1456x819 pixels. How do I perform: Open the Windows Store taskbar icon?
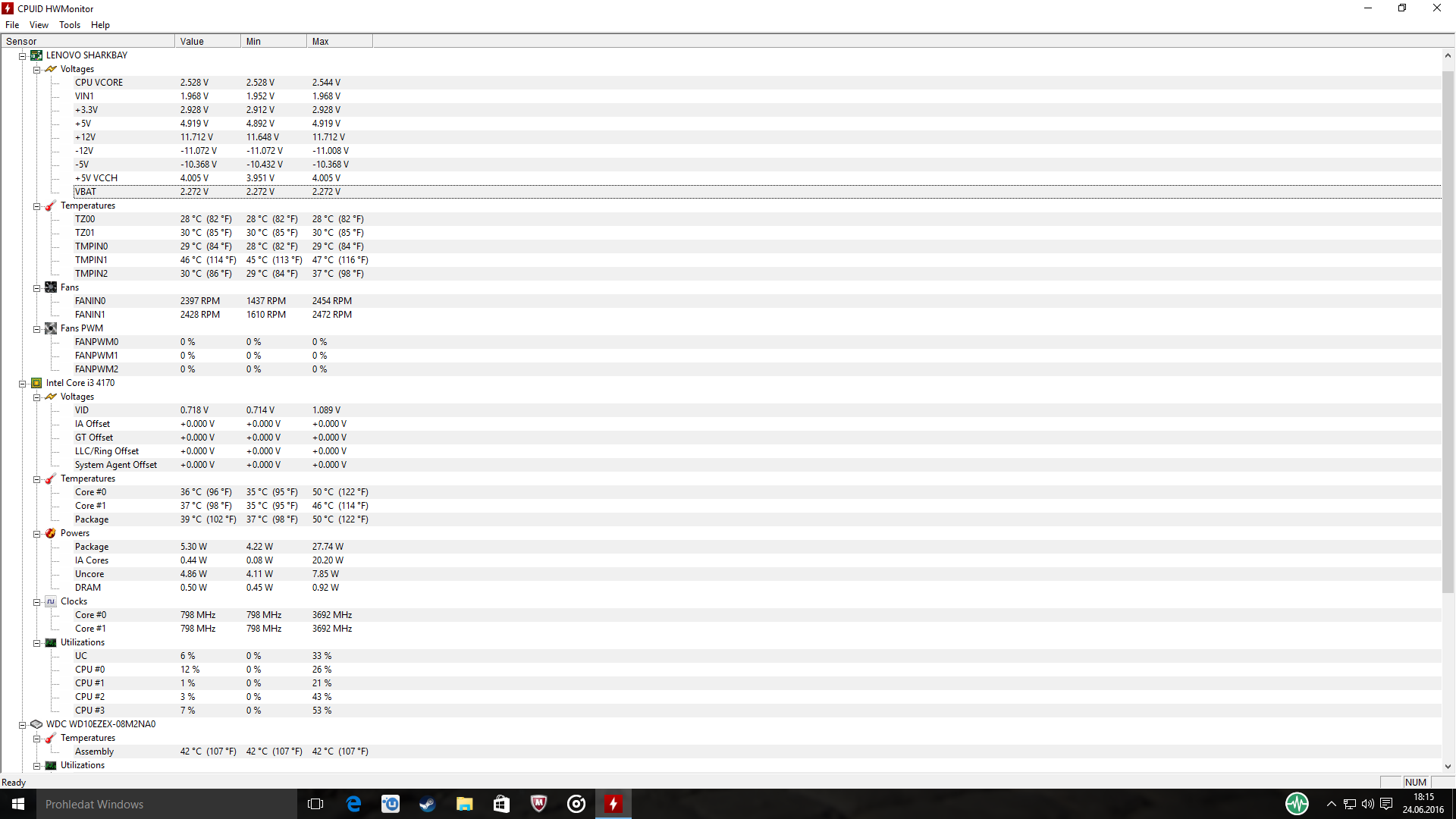click(502, 804)
